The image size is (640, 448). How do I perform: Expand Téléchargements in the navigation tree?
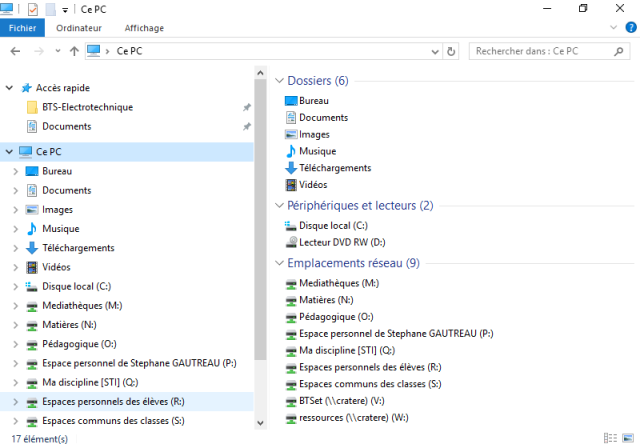16,248
